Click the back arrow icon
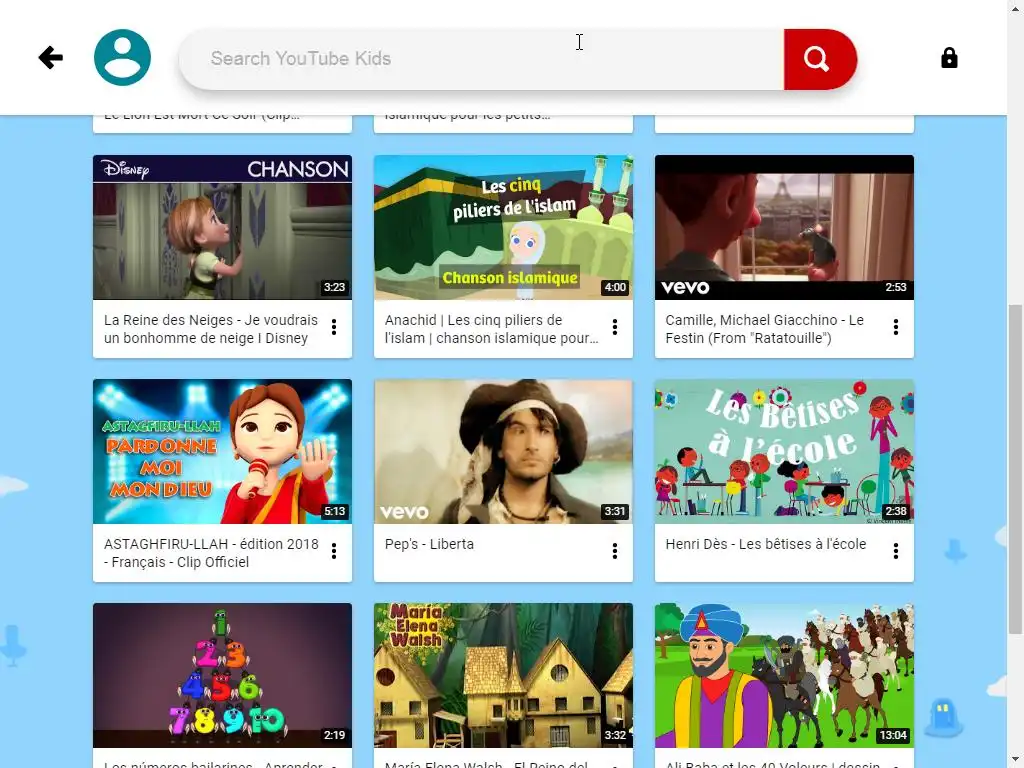The height and width of the screenshot is (768, 1024). coord(50,57)
